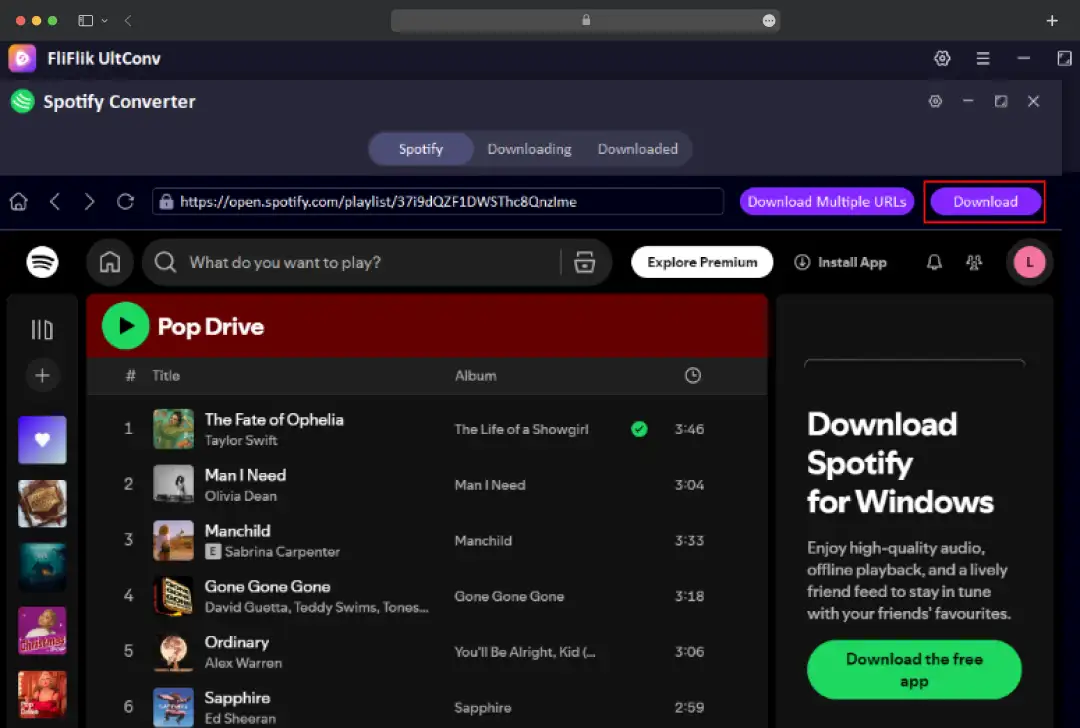
Task: Click the converter URL address field
Action: tap(438, 202)
